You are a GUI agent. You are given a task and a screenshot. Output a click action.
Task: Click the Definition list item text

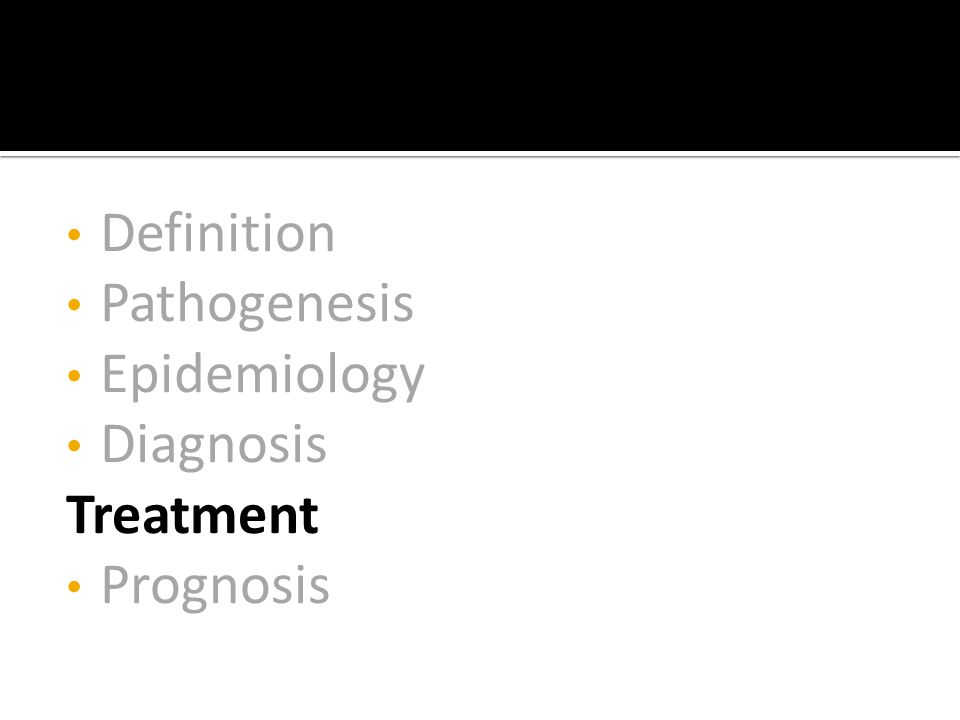(218, 233)
